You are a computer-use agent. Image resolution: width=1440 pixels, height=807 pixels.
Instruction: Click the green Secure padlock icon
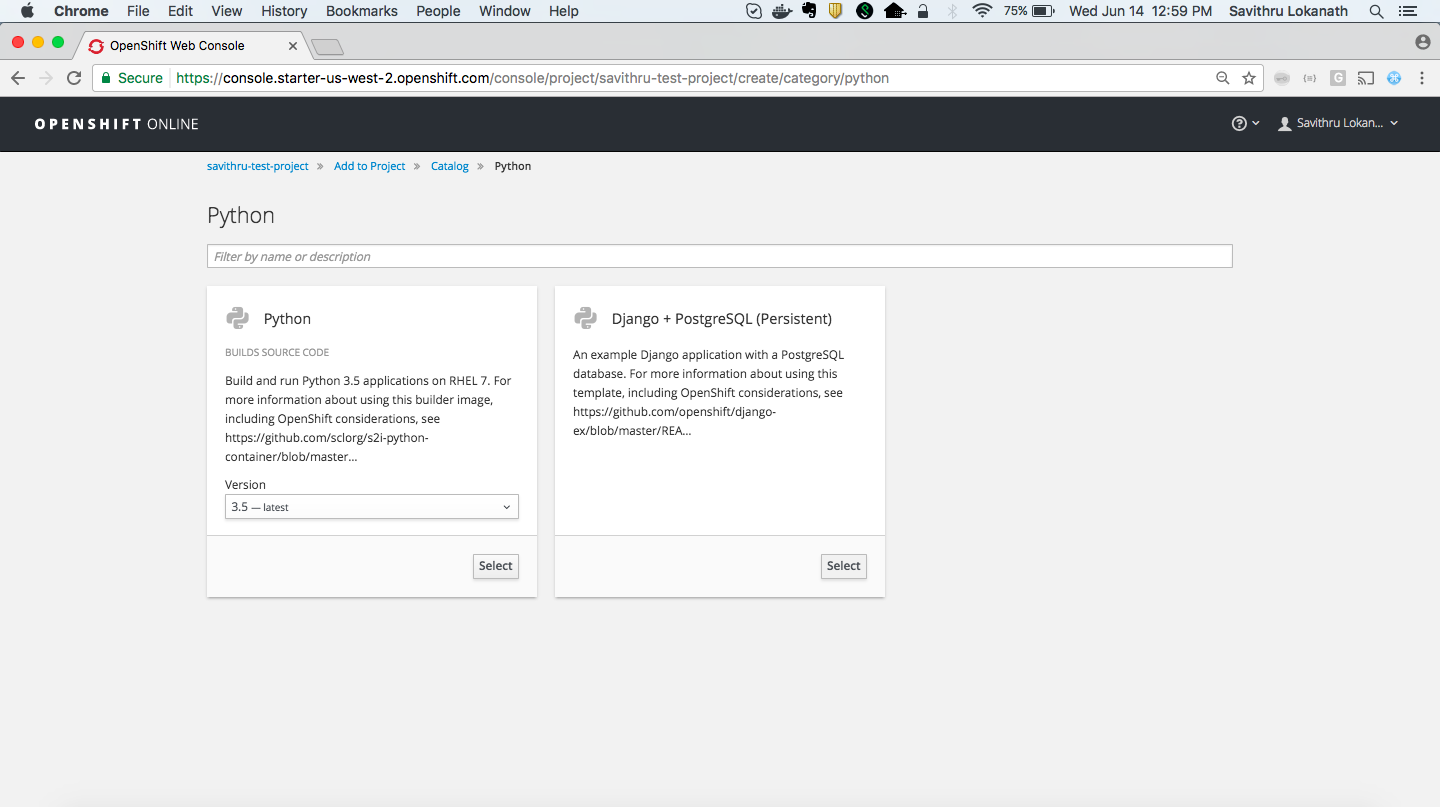pyautogui.click(x=106, y=78)
